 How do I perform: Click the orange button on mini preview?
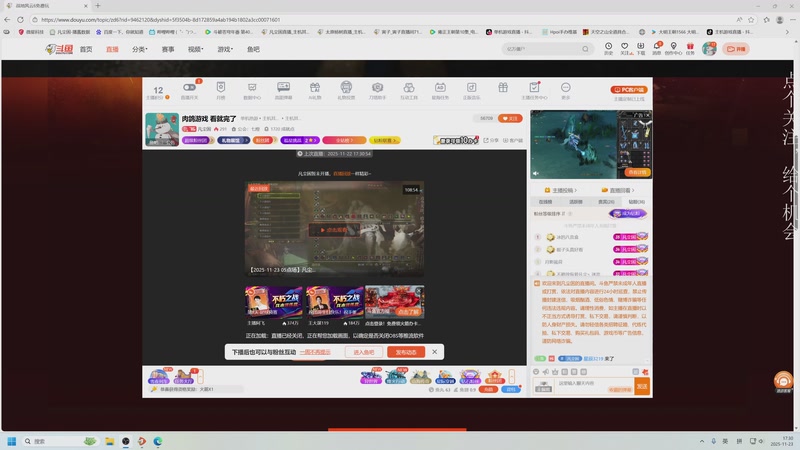click(x=637, y=172)
